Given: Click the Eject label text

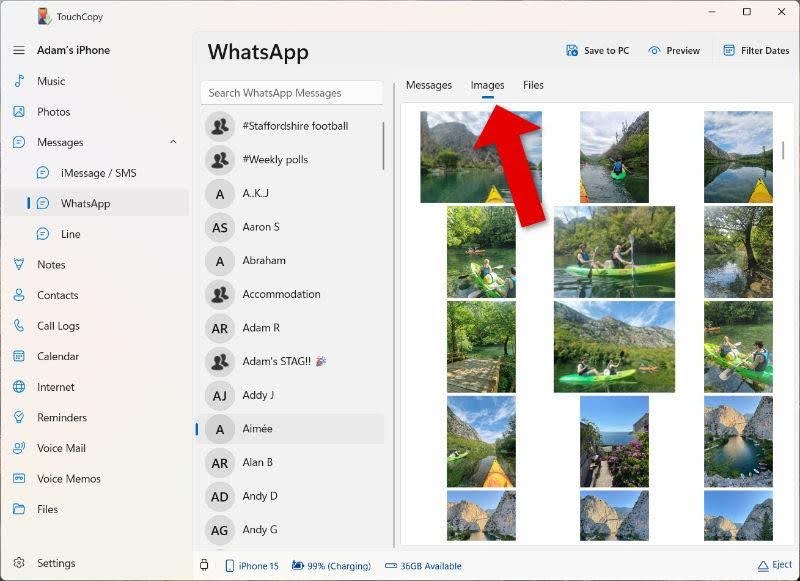Looking at the screenshot, I should 782,565.
